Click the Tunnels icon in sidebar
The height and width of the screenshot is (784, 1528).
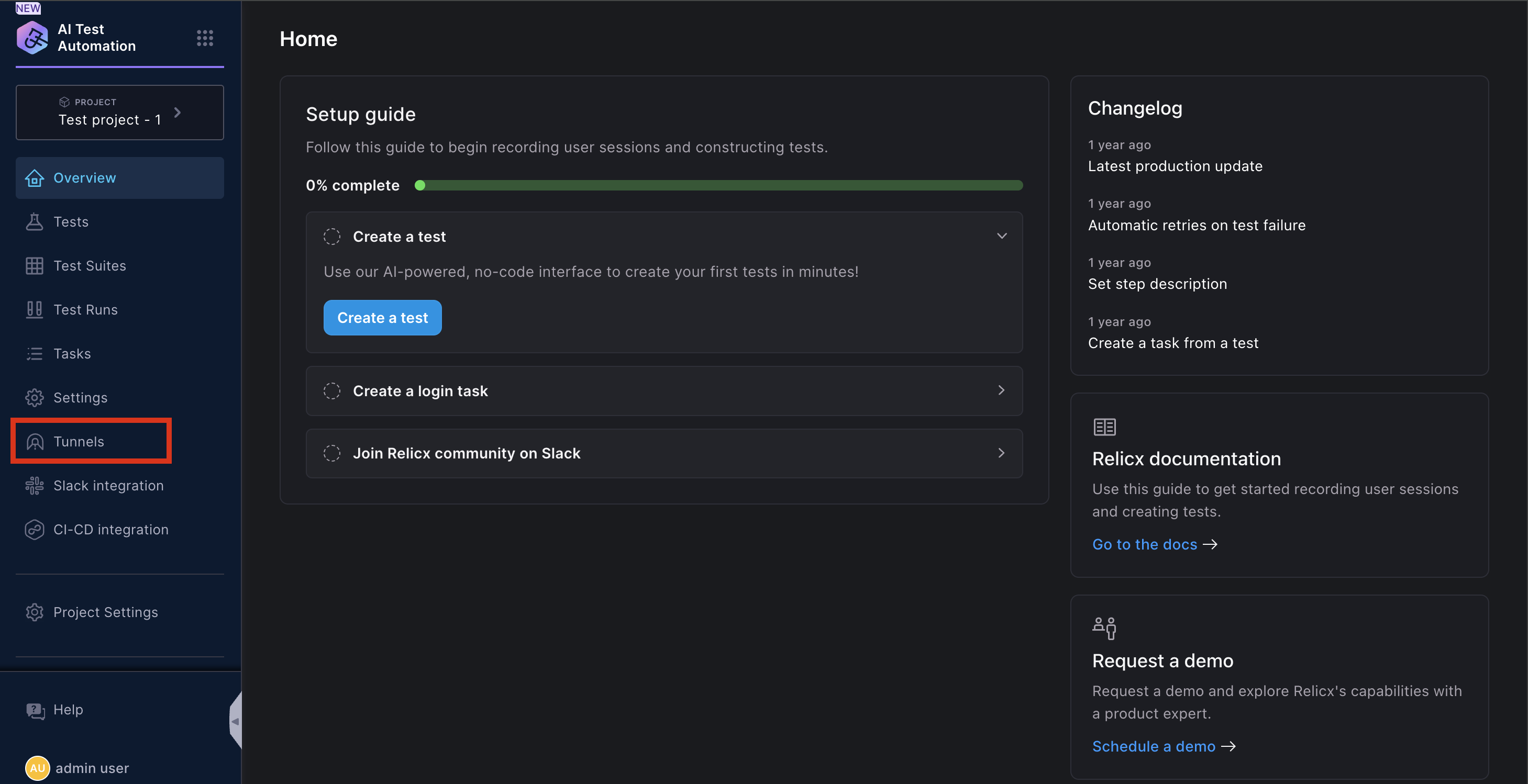coord(35,442)
